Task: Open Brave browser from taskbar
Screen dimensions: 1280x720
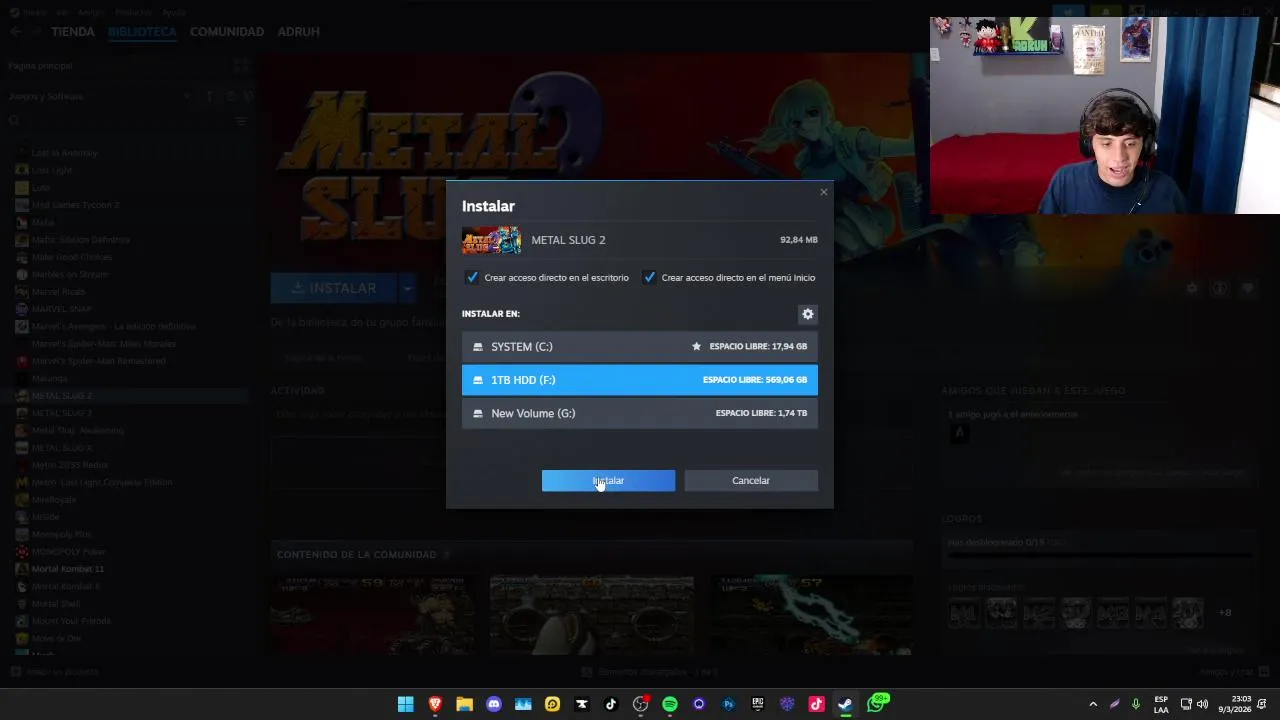Action: point(435,704)
